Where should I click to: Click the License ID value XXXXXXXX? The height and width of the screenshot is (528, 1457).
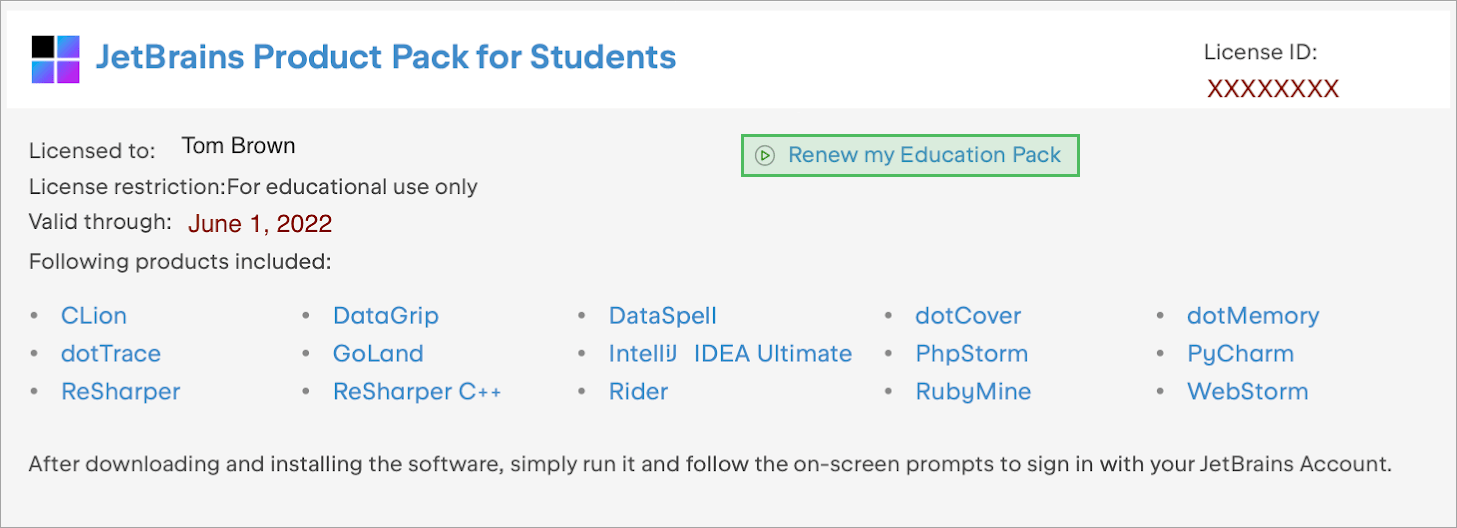click(1272, 89)
